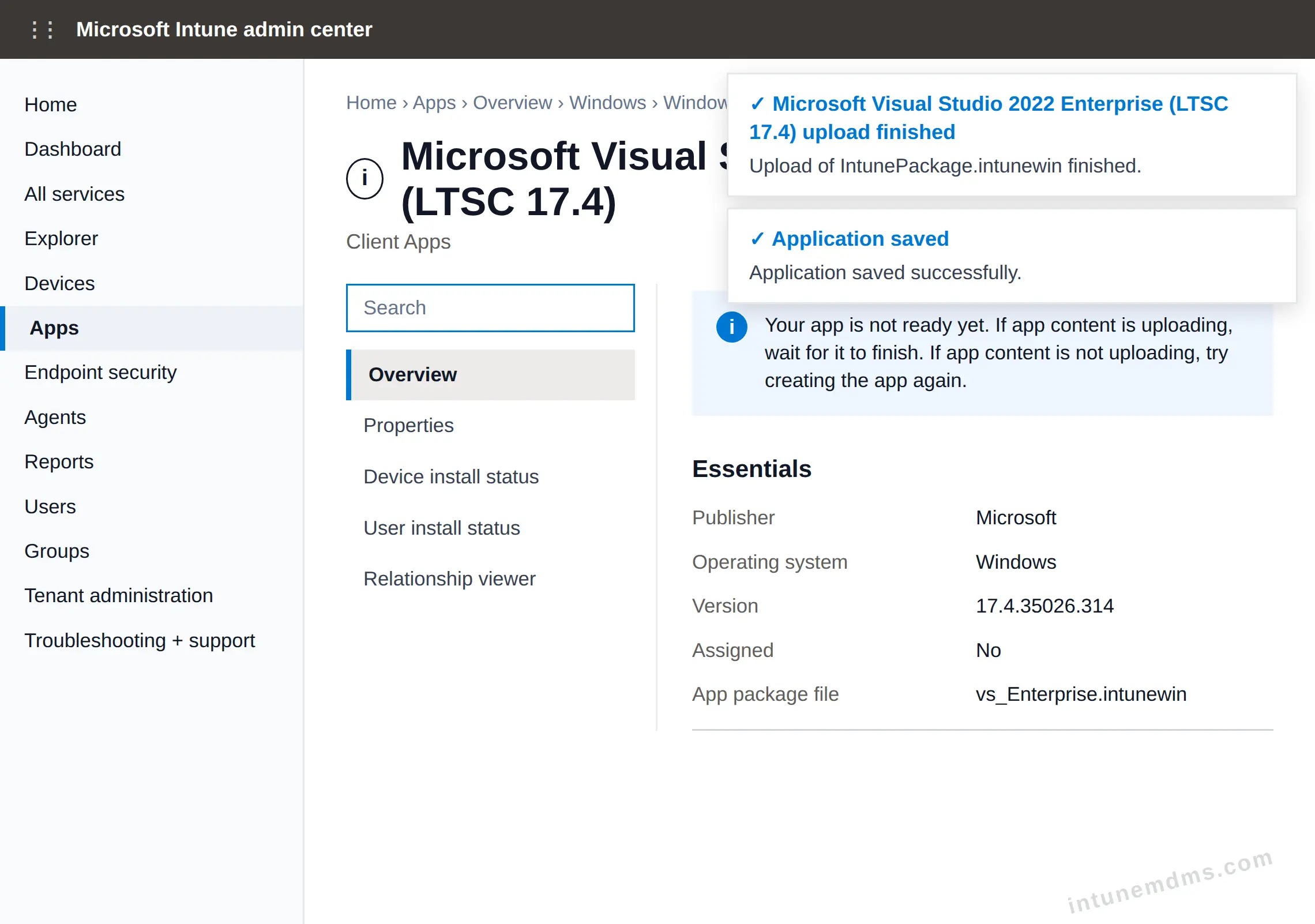Click Microsoft Intune admin center title

224,29
